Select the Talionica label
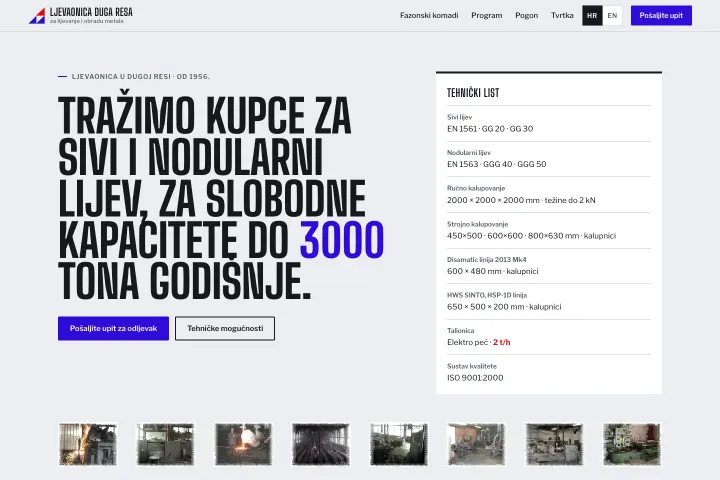 click(x=461, y=331)
